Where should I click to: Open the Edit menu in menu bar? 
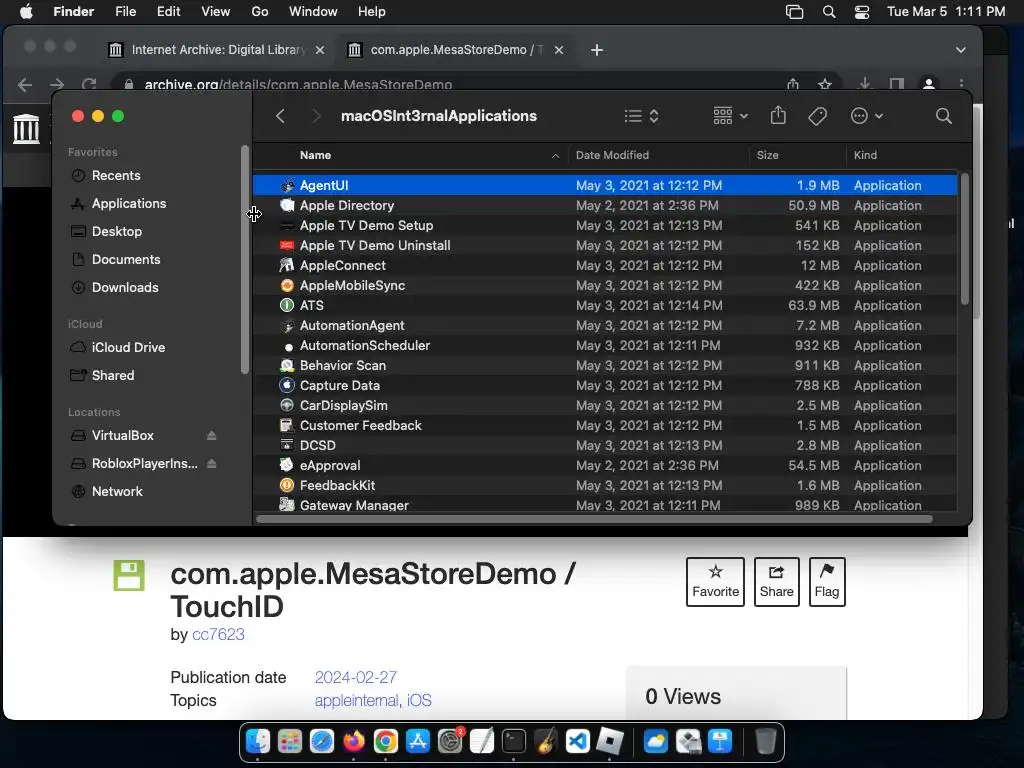coord(168,12)
